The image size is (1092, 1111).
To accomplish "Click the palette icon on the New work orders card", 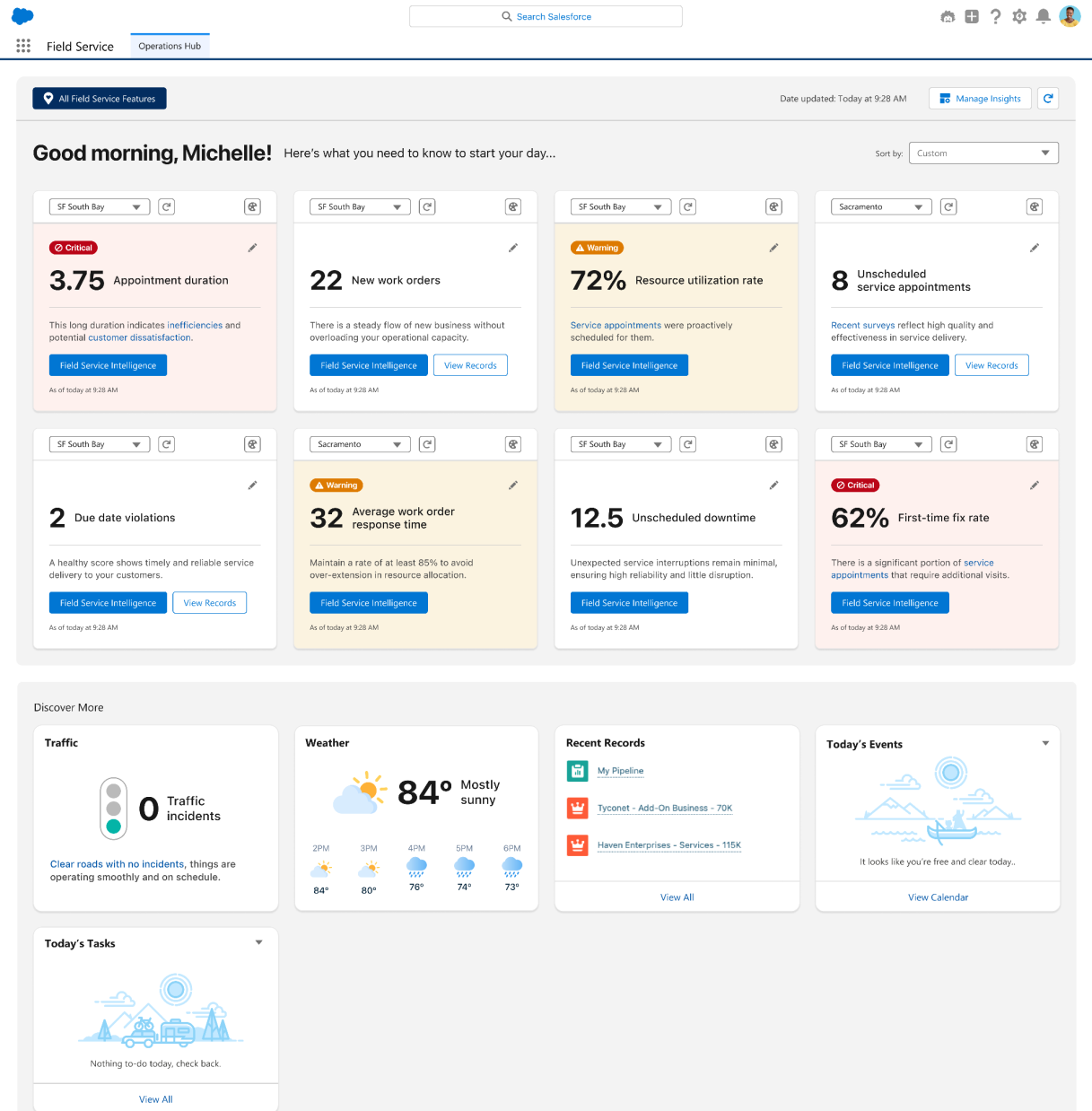I will pos(513,206).
